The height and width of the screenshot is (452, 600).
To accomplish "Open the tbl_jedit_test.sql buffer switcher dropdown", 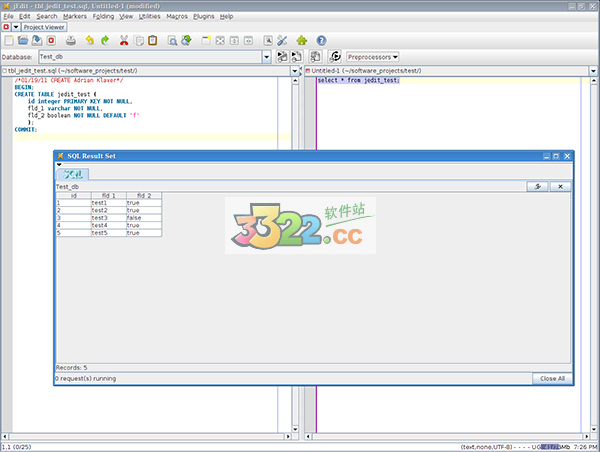I will tap(296, 72).
